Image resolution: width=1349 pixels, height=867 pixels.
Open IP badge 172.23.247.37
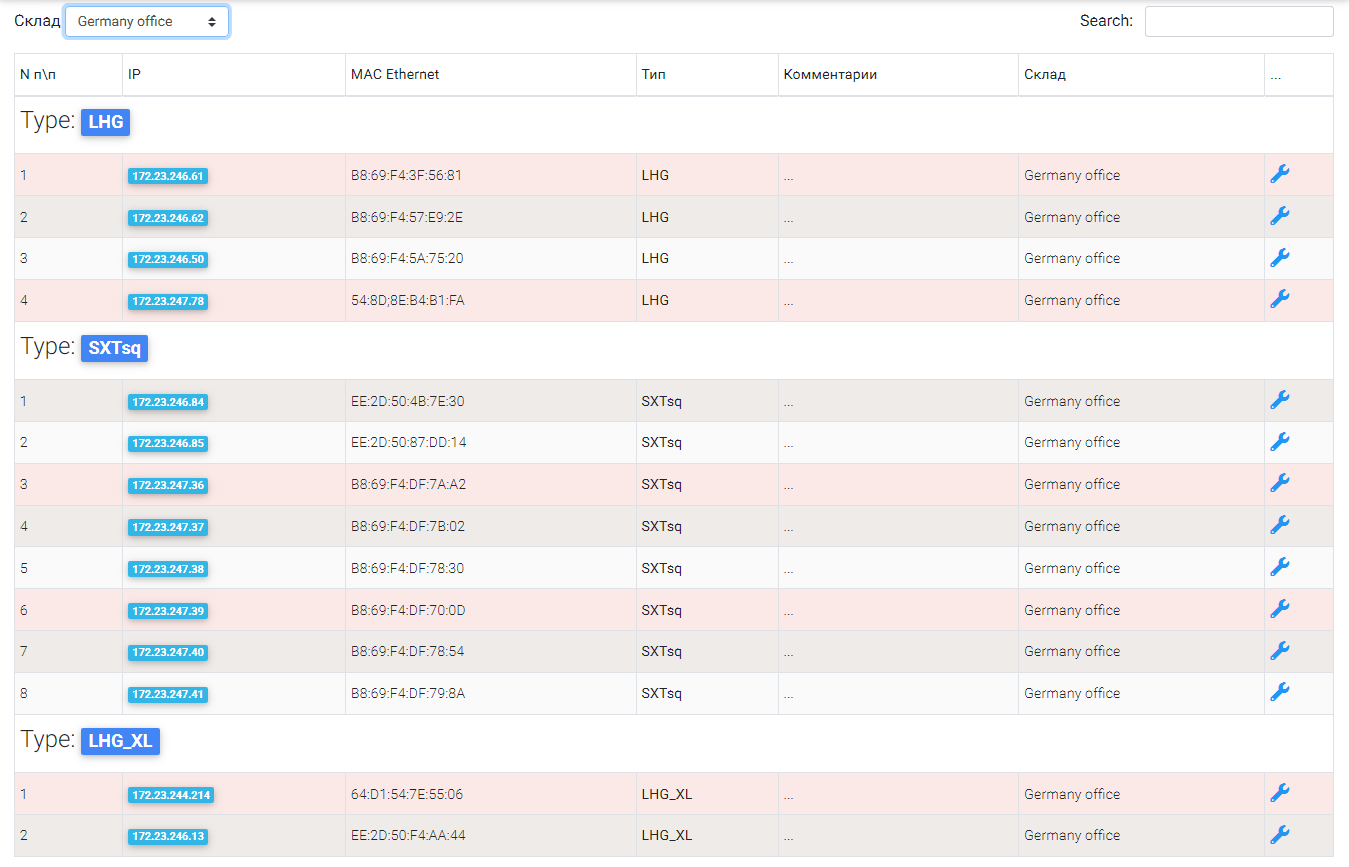[x=168, y=527]
